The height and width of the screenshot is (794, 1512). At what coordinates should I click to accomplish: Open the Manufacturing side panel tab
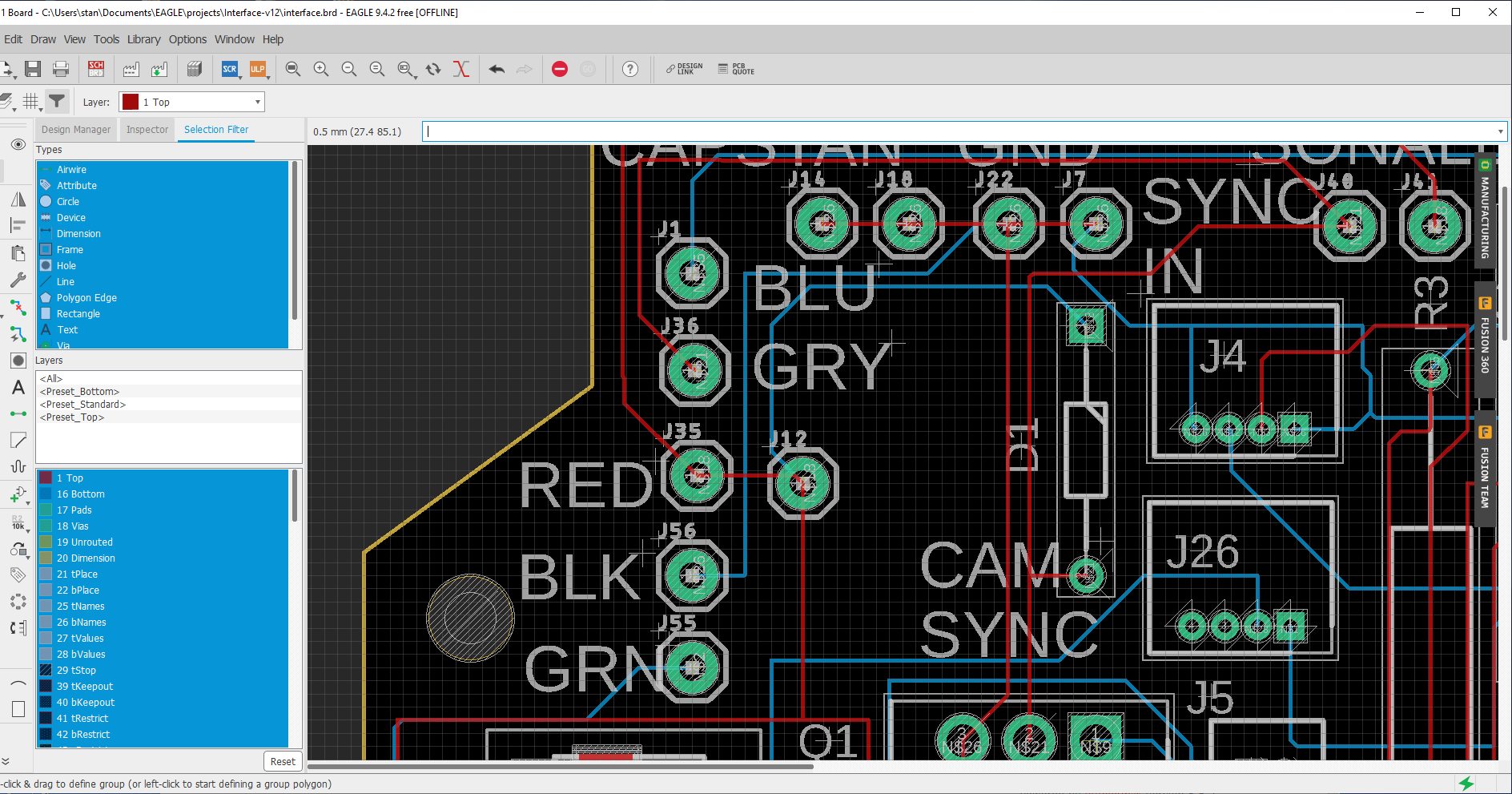click(1485, 210)
